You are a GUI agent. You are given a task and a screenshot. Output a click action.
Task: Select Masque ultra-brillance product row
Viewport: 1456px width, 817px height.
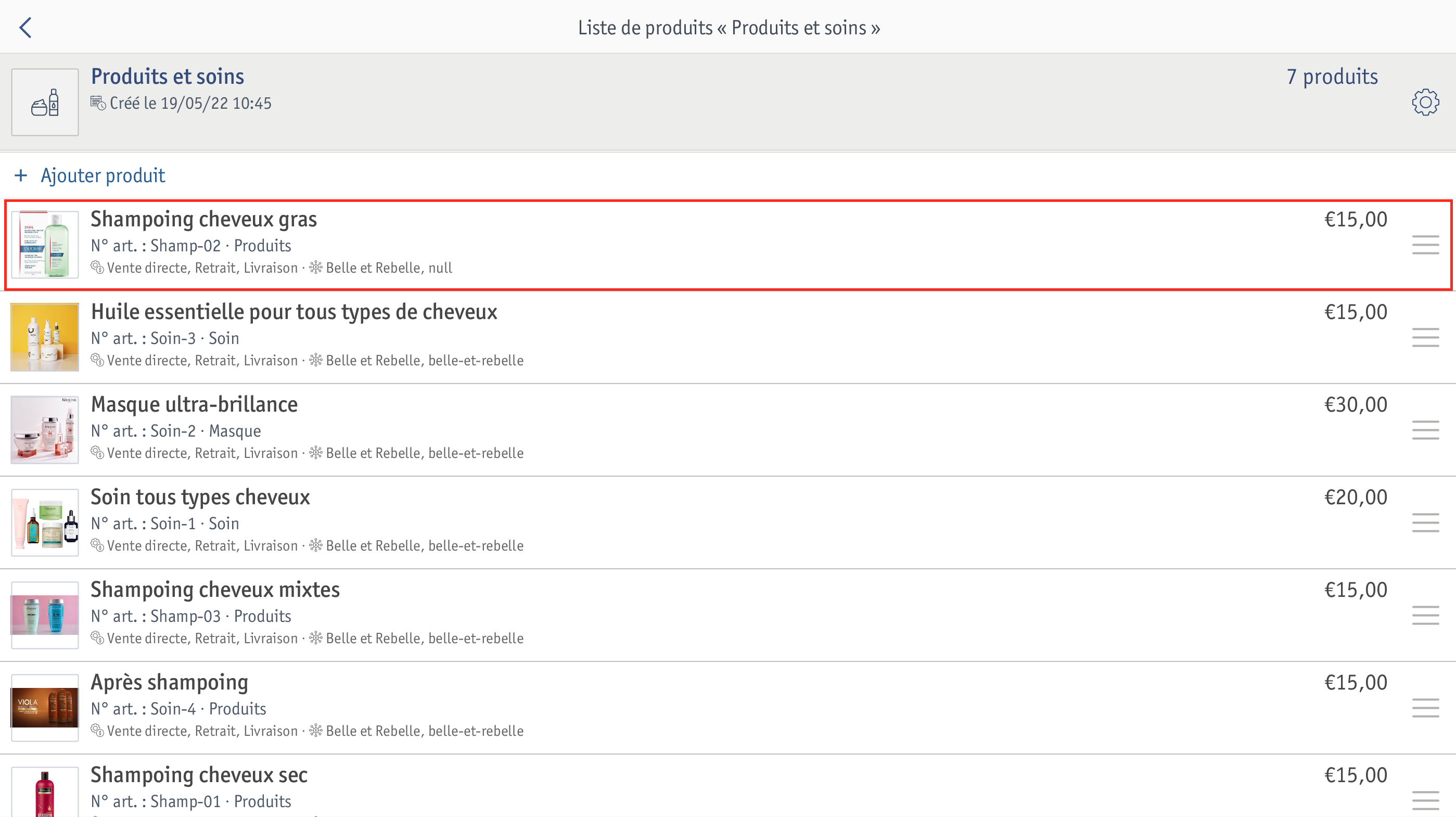pyautogui.click(x=728, y=430)
